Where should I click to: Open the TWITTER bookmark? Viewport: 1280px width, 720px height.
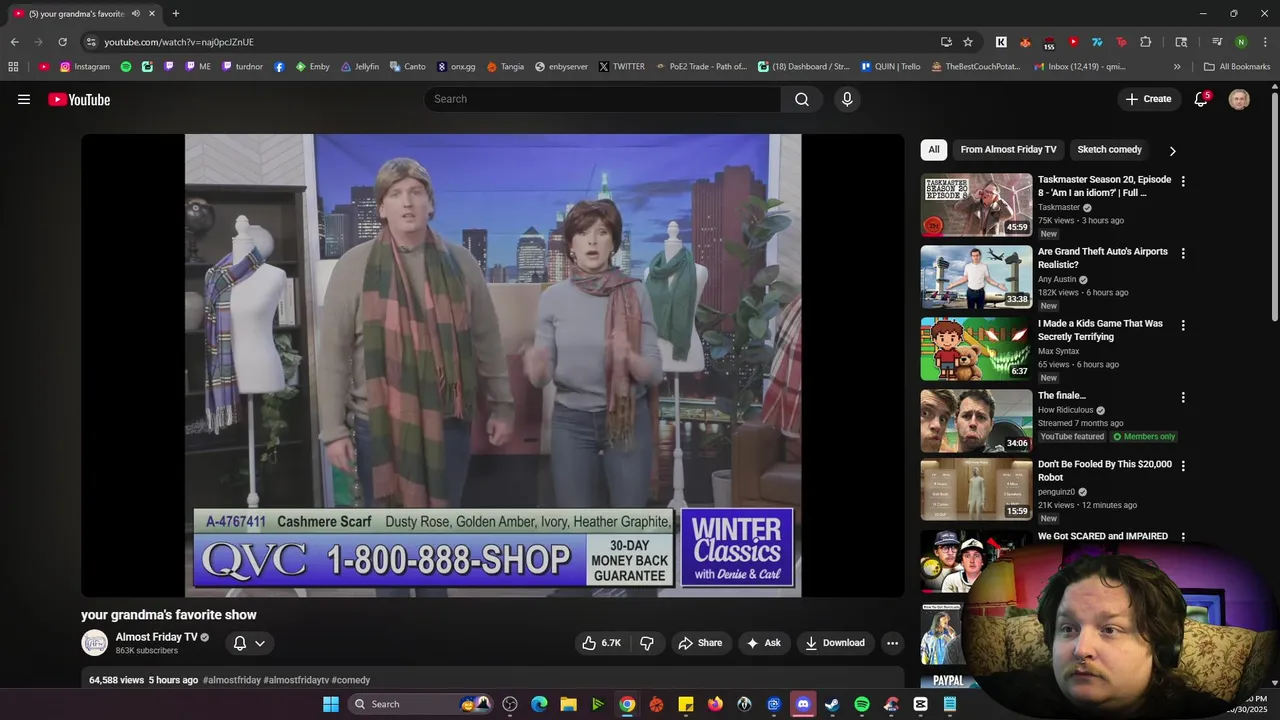pos(621,67)
